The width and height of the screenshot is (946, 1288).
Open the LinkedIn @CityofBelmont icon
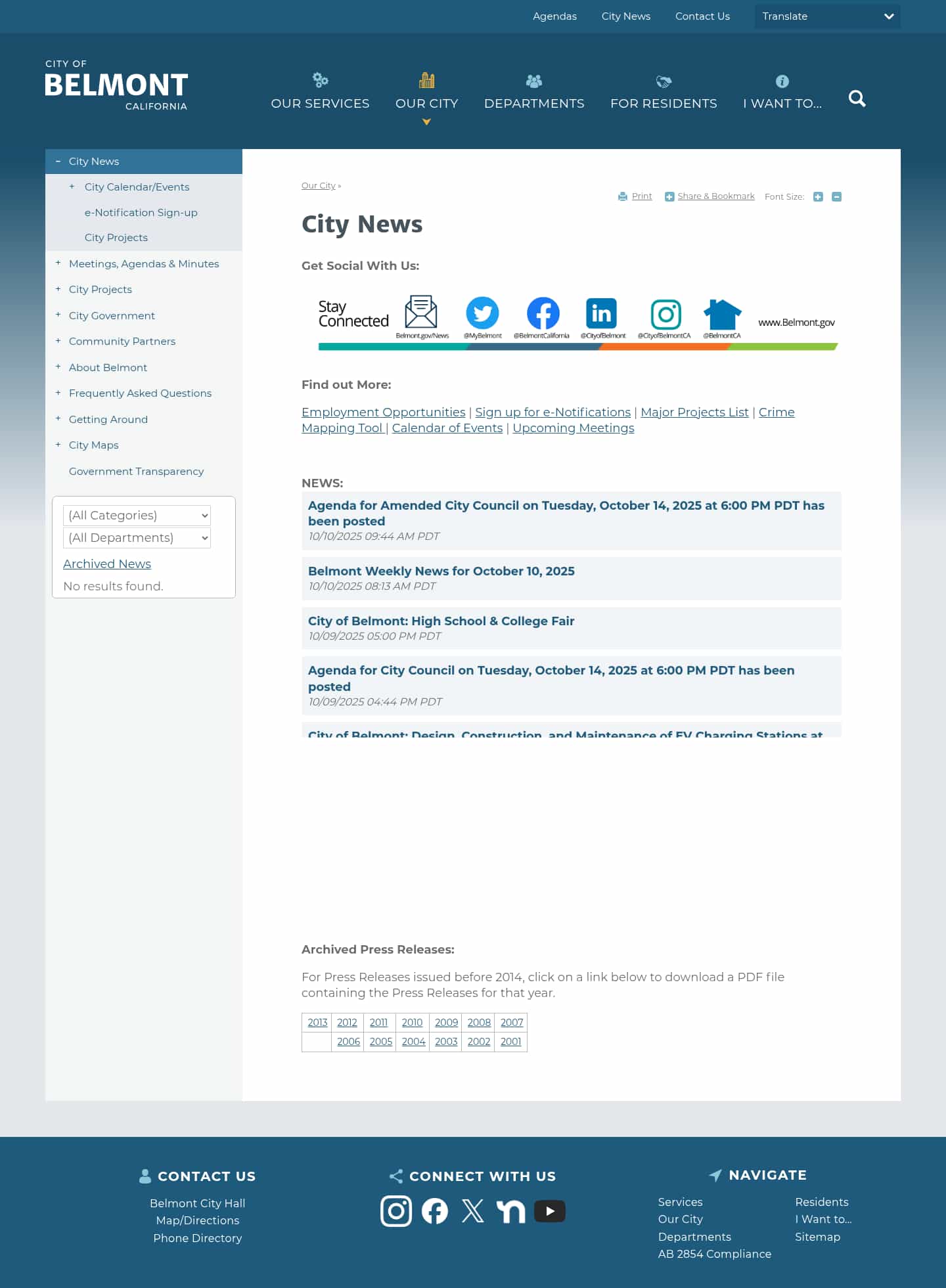tap(601, 313)
